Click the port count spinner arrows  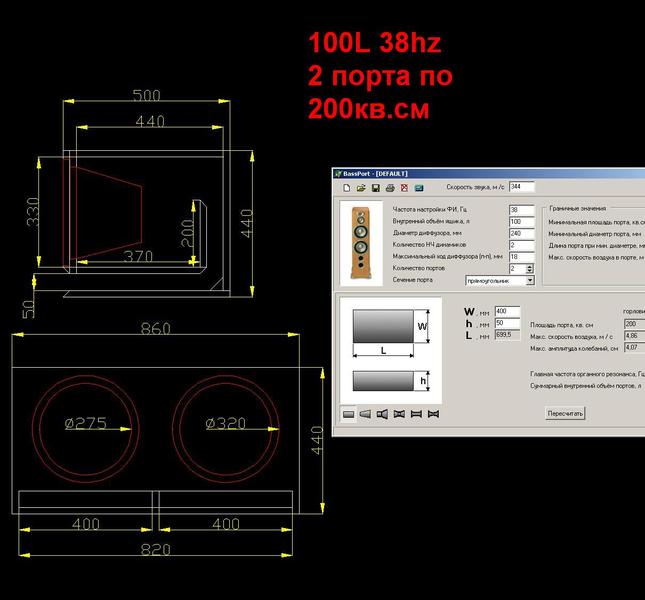pos(530,269)
